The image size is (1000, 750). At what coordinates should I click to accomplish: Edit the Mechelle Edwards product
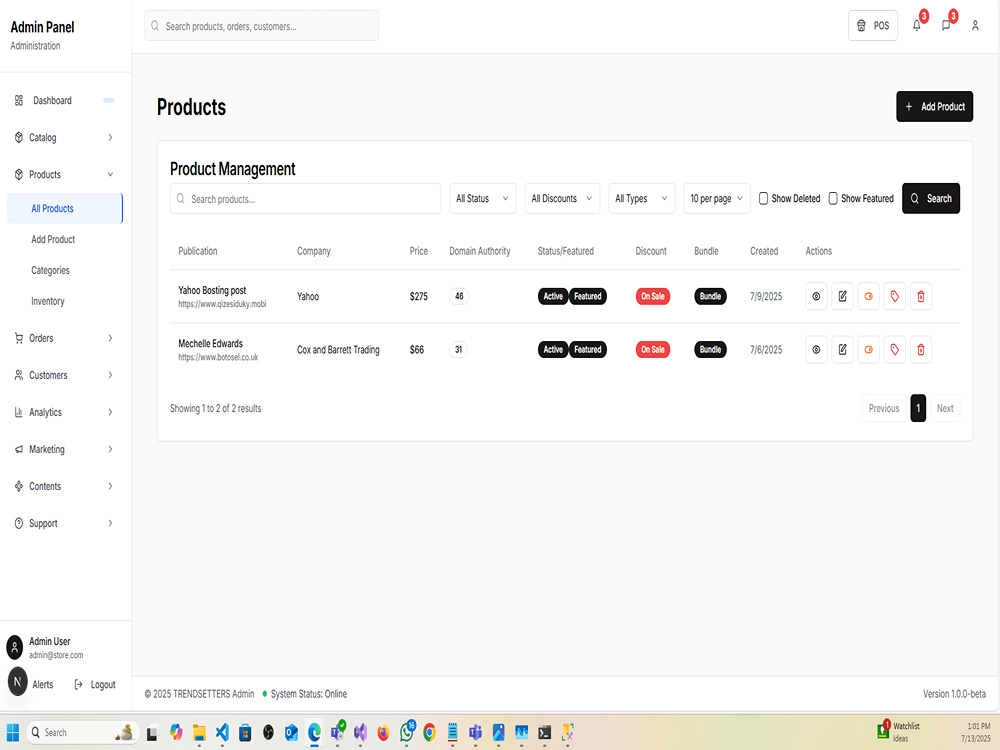pos(842,349)
